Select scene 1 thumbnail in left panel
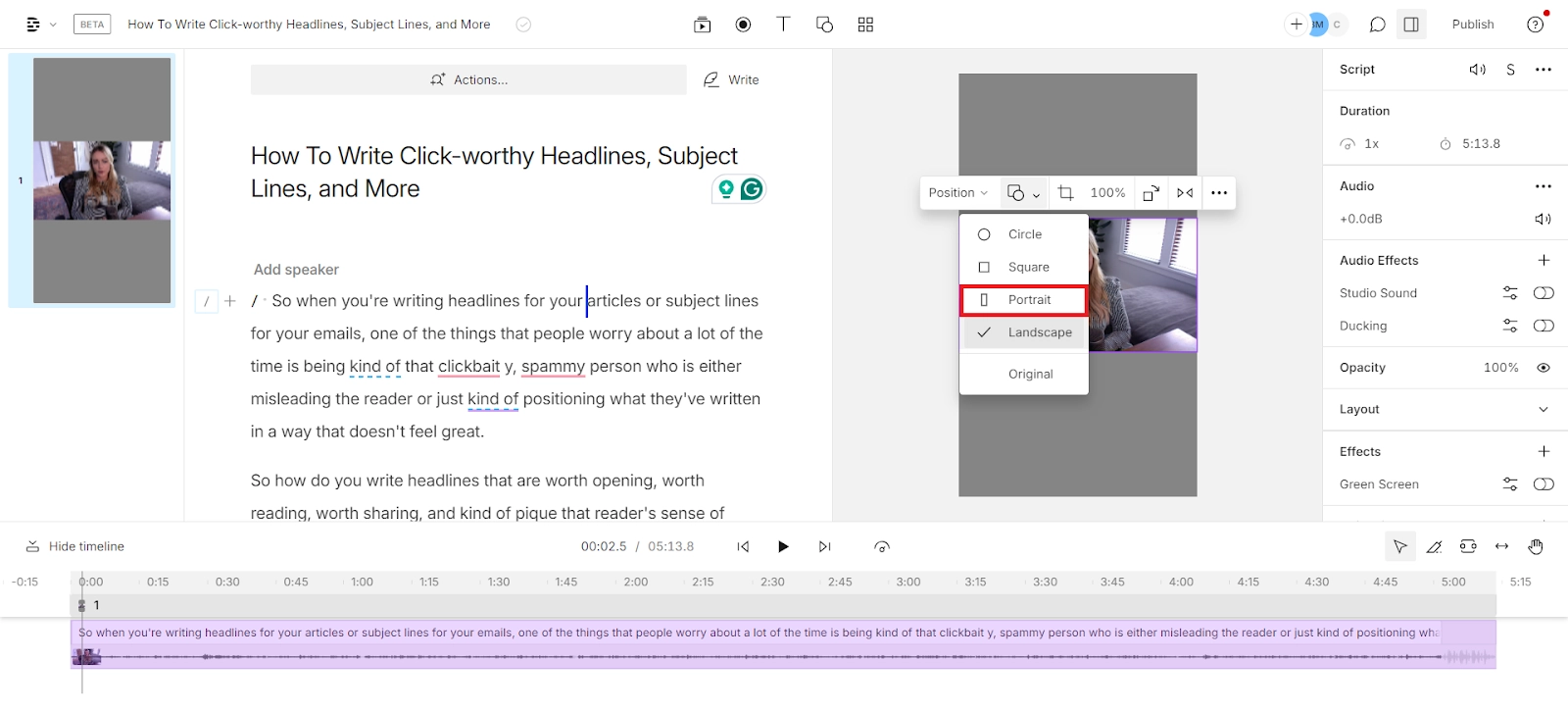1568x710 pixels. click(x=102, y=180)
